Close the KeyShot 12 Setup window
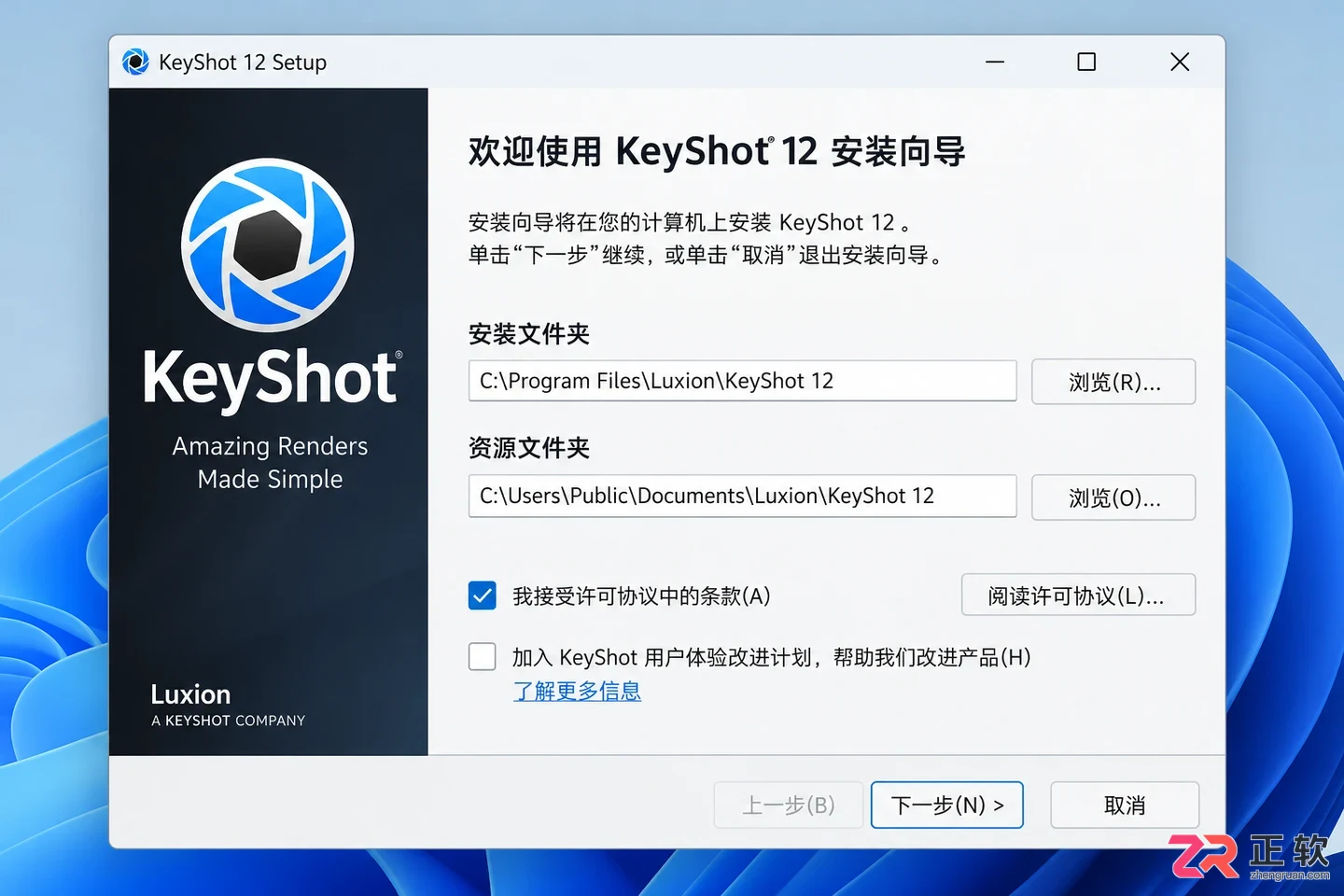1344x896 pixels. [x=1180, y=62]
